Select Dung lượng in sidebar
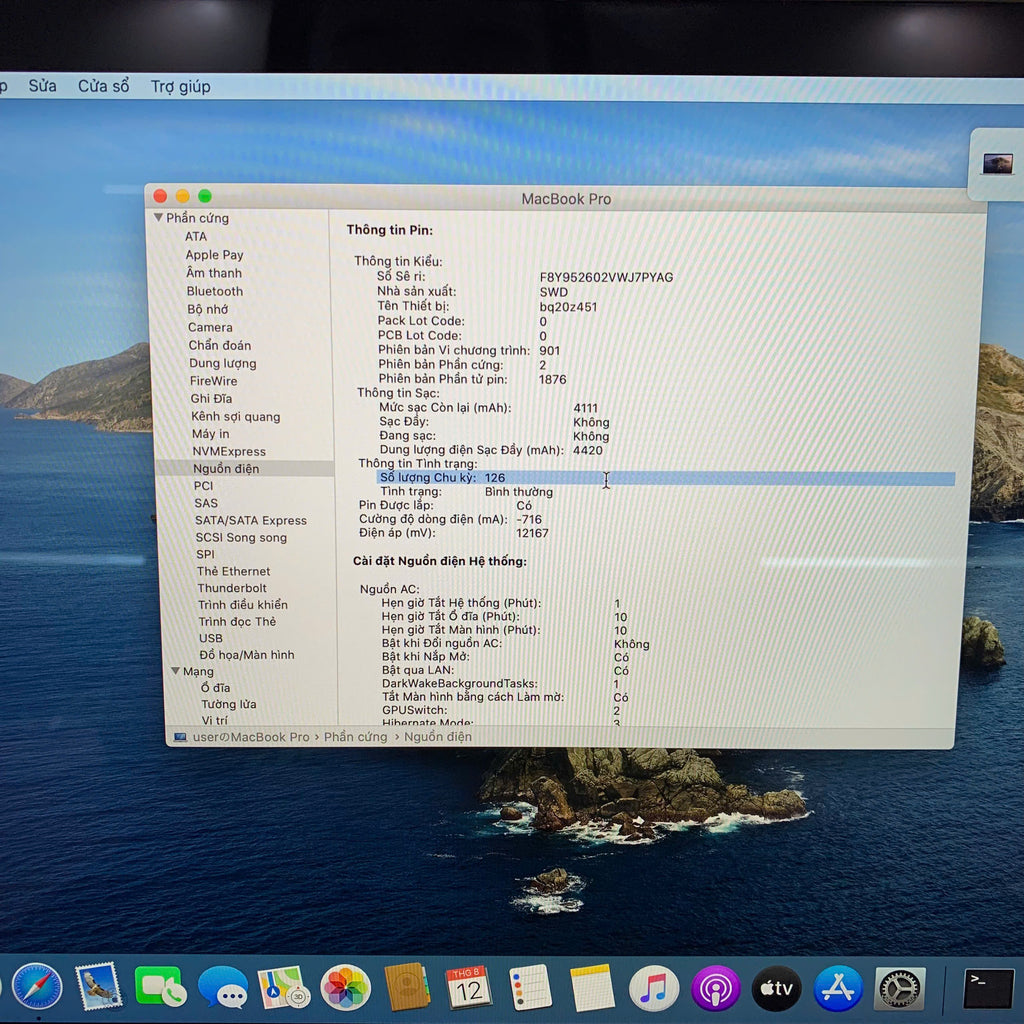This screenshot has height=1024, width=1024. (x=223, y=363)
